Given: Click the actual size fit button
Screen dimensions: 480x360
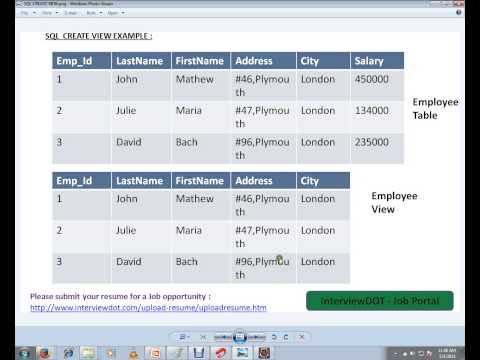Looking at the screenshot, I should coord(203,337).
